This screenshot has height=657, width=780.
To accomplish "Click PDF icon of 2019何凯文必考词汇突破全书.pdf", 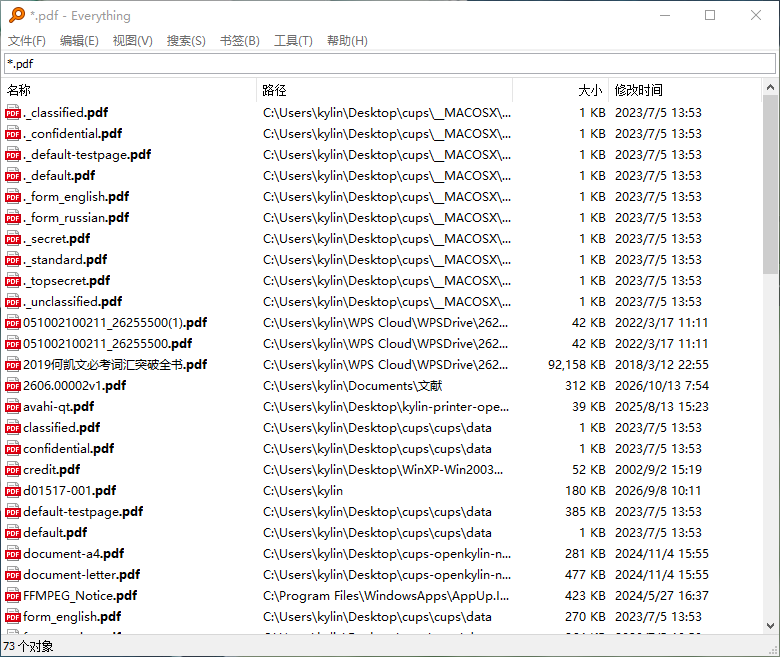I will click(13, 365).
